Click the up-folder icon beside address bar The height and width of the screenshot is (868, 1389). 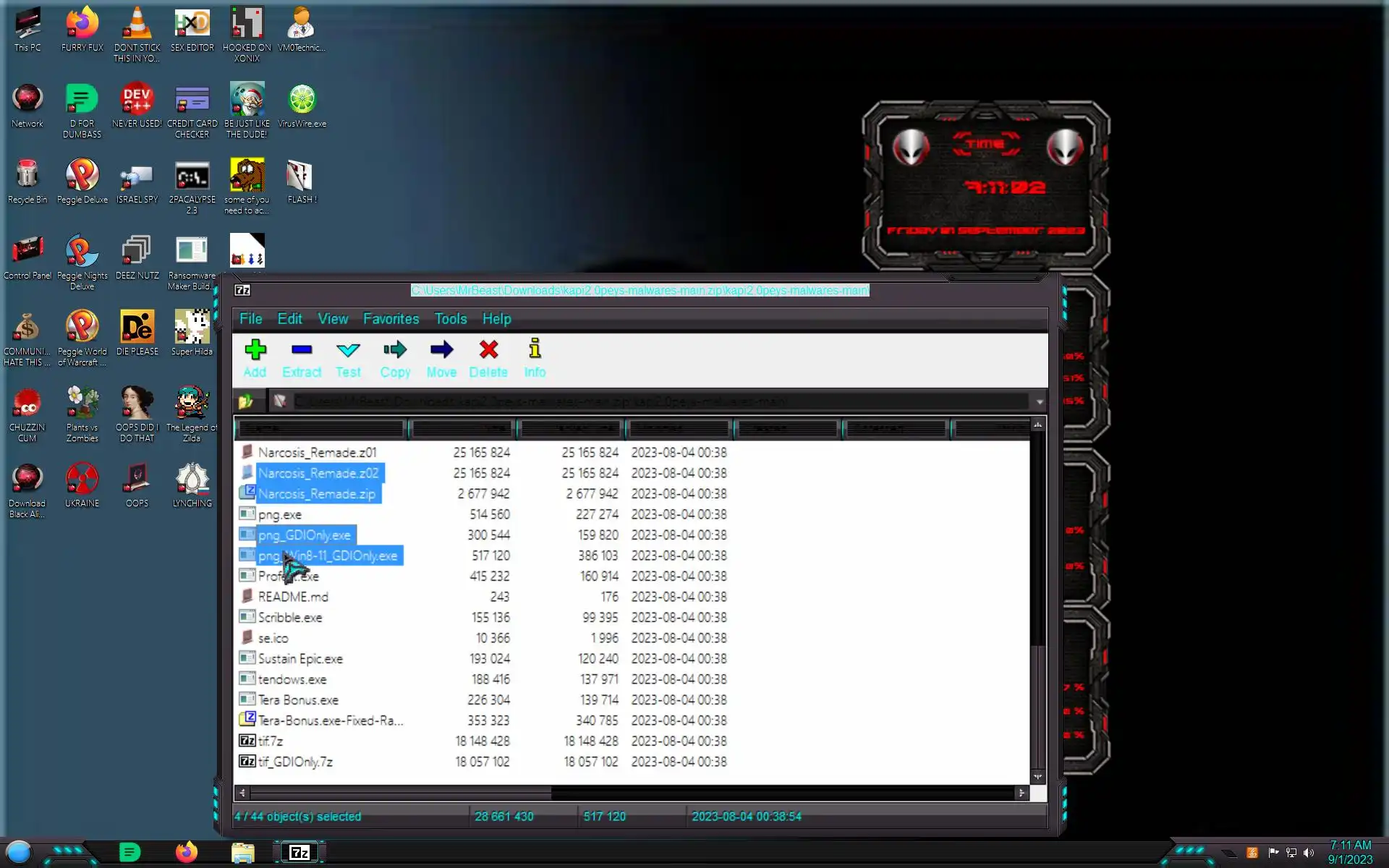tap(246, 401)
